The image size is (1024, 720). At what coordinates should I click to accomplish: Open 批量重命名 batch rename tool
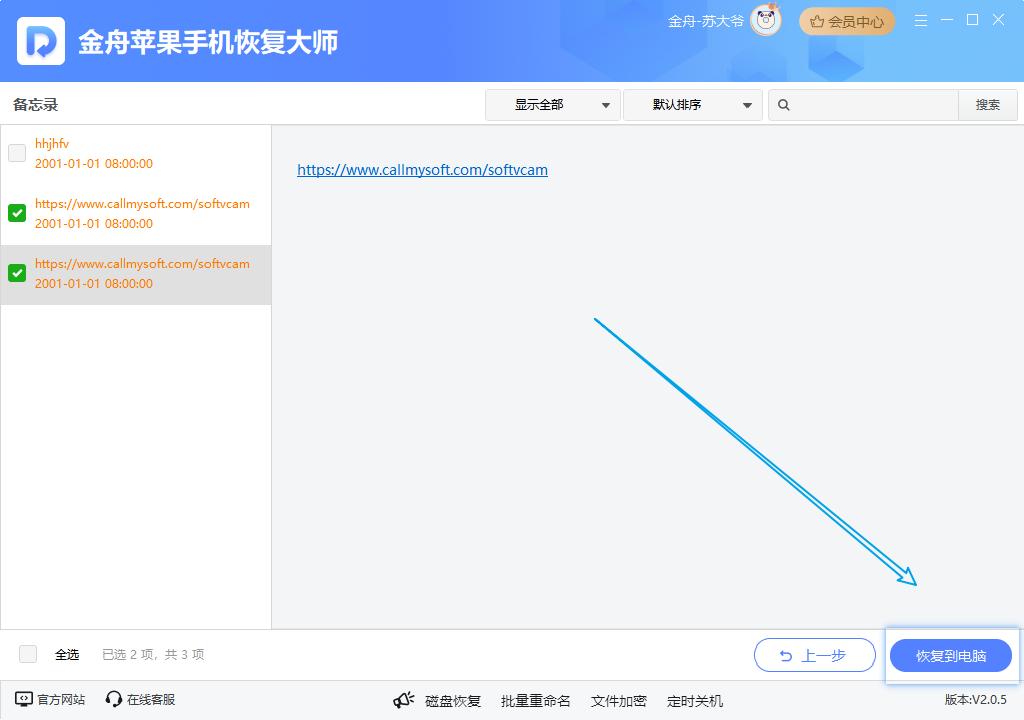[535, 700]
